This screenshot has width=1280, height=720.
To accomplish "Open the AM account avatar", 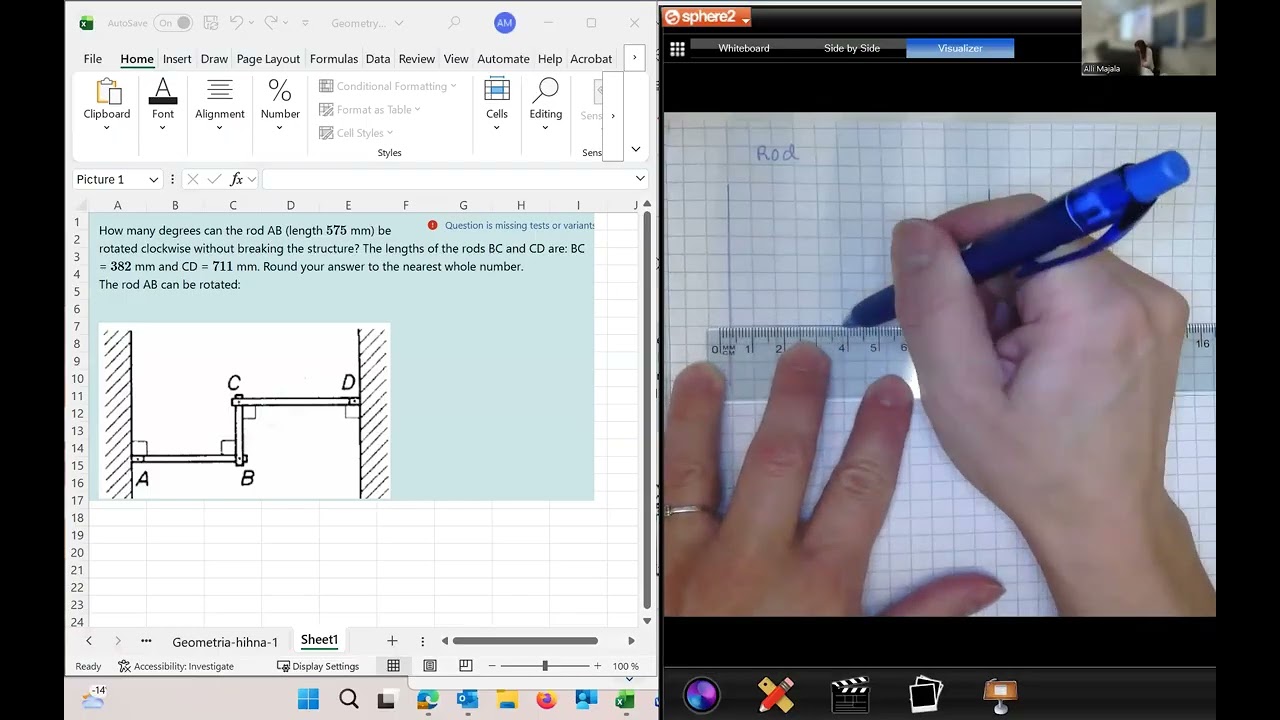I will click(505, 23).
